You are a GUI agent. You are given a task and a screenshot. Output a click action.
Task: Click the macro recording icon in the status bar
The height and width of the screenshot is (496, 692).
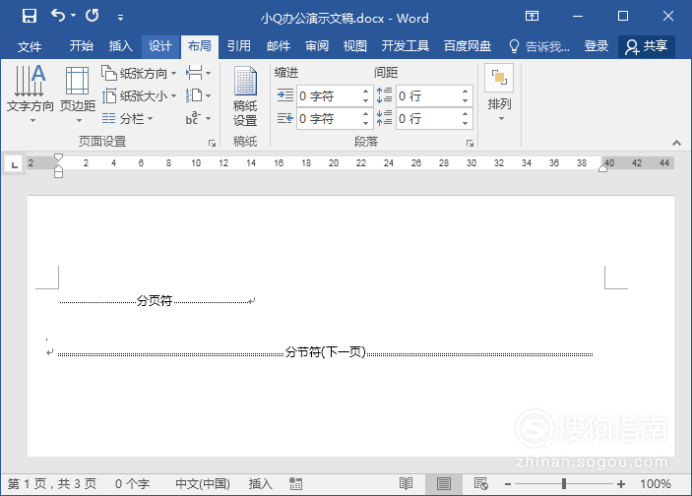click(296, 484)
